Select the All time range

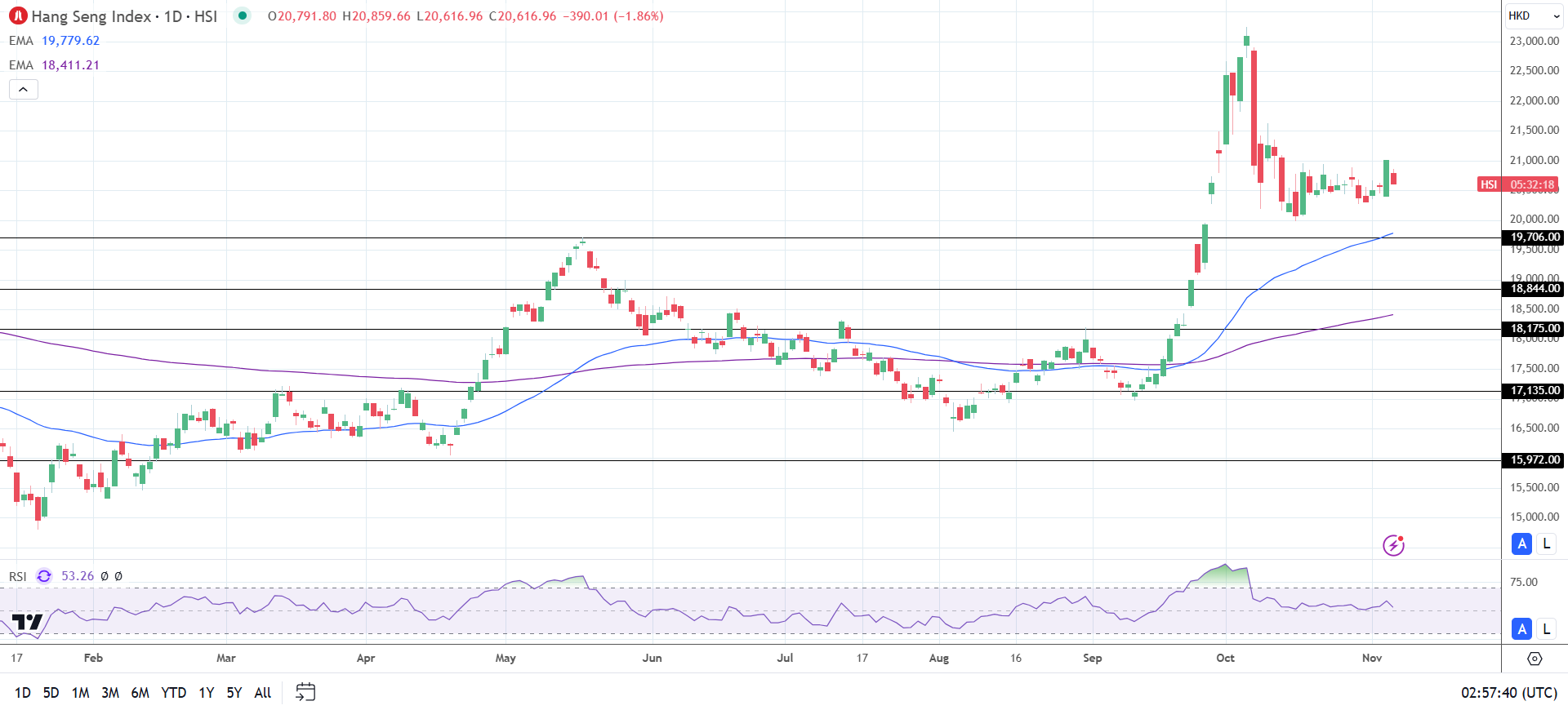(263, 693)
